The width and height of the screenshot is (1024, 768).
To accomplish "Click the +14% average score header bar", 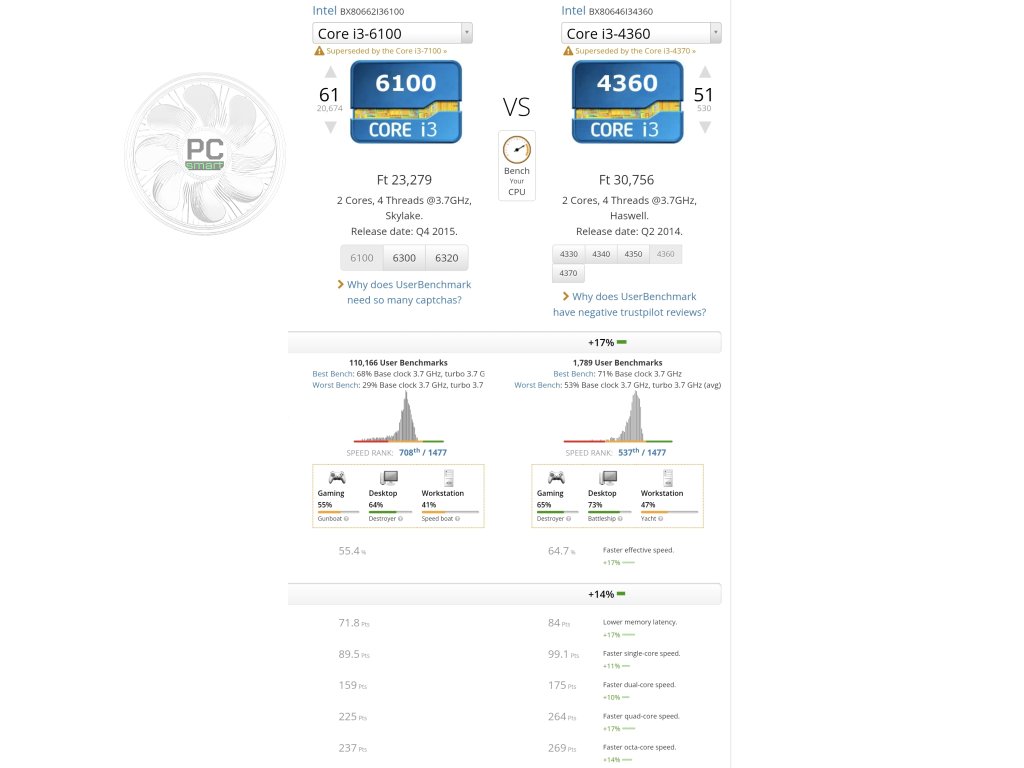I will coord(505,594).
